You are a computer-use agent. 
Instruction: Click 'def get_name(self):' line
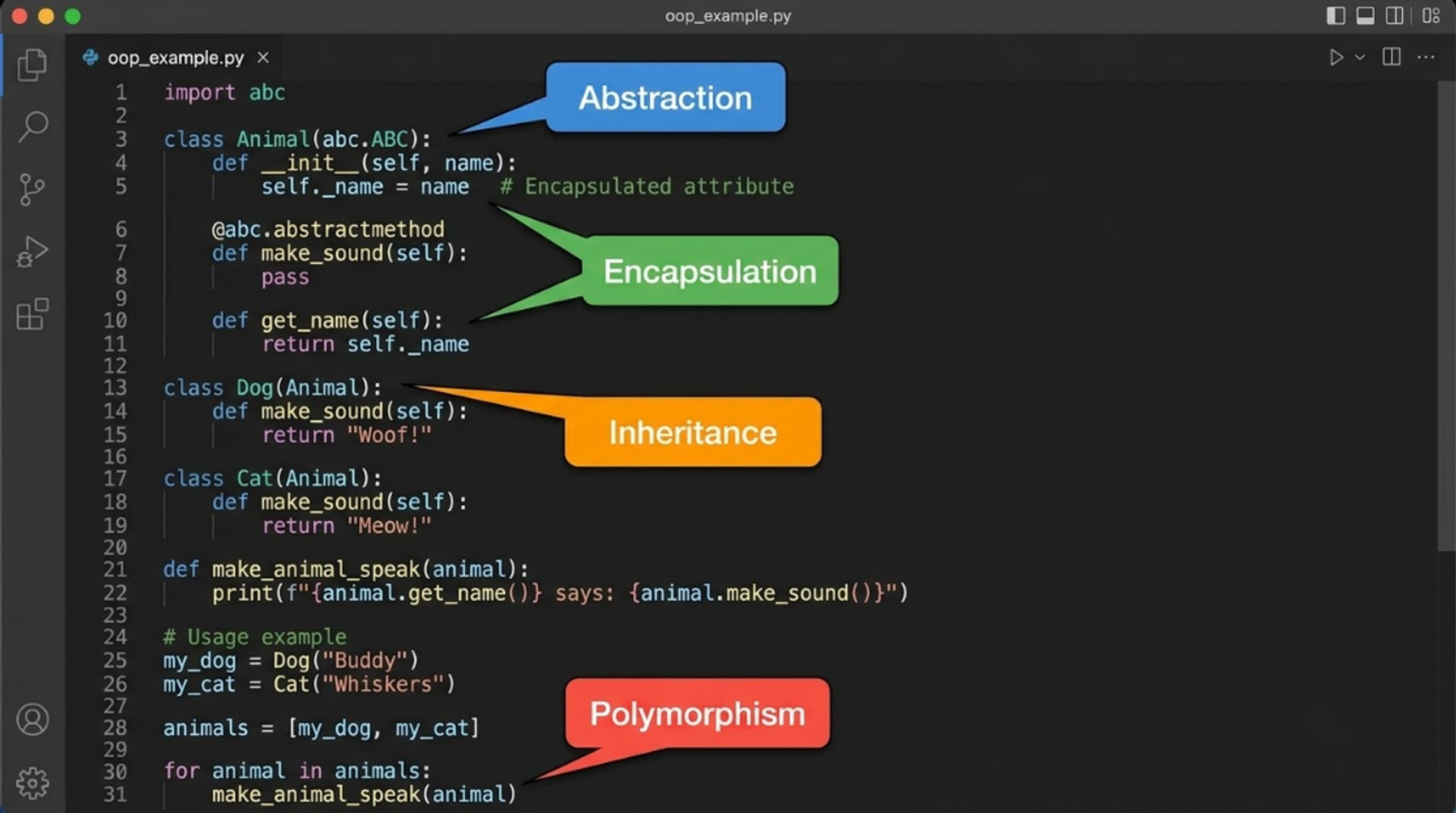(x=327, y=321)
